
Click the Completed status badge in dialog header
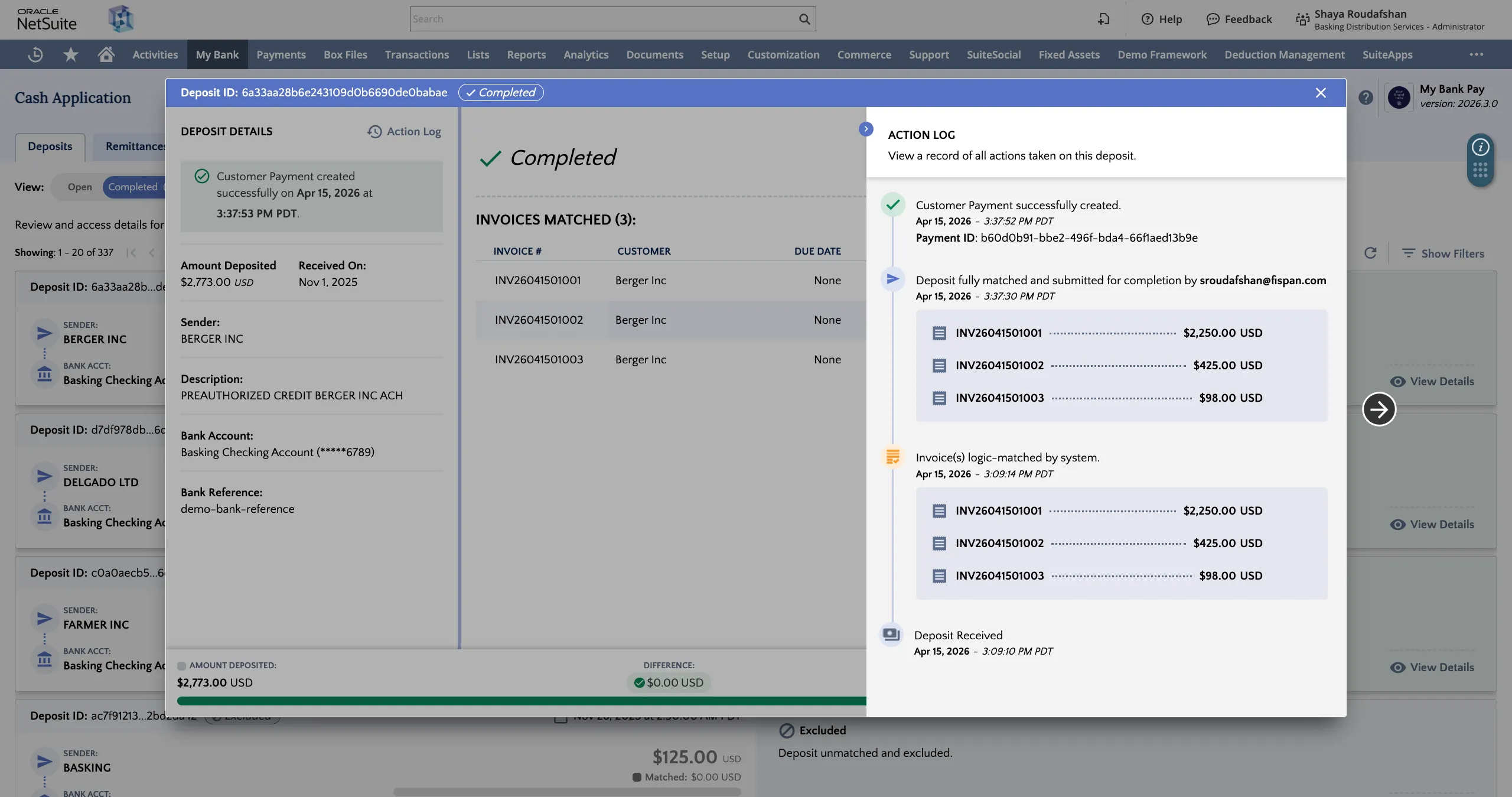[501, 92]
